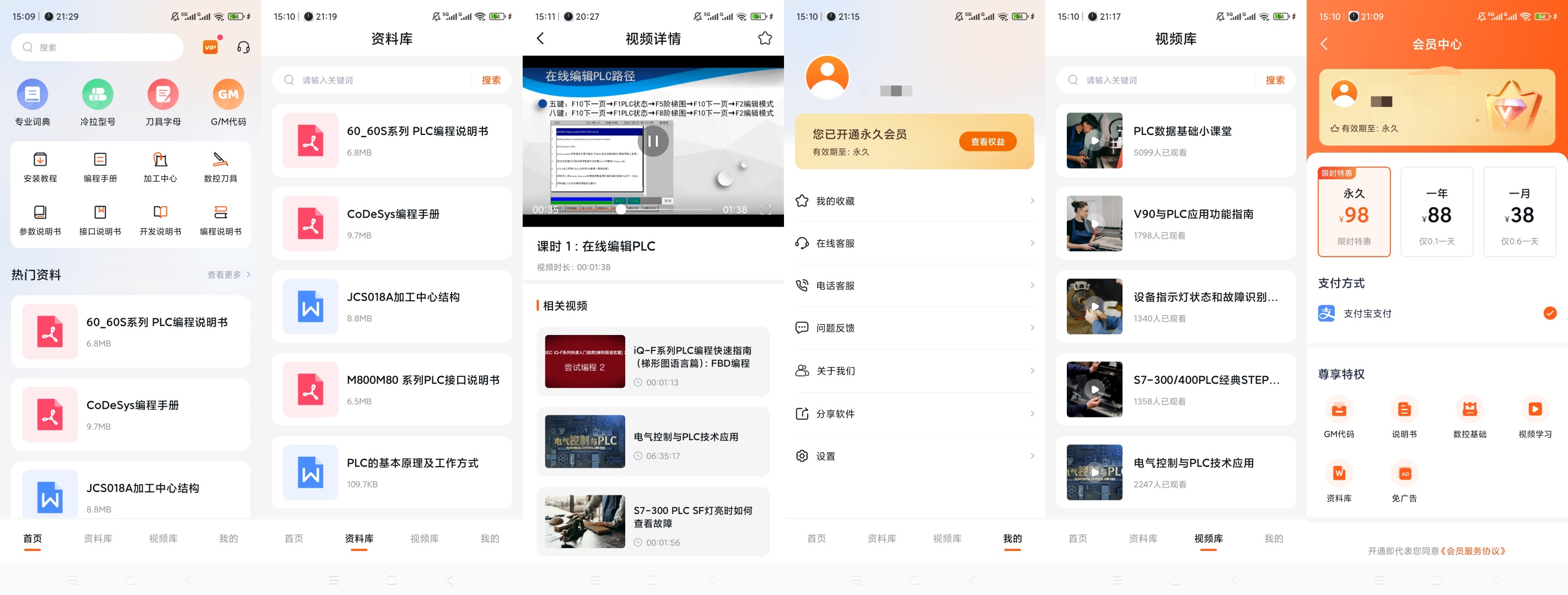
Task: Open the G/M代码 icon
Action: [228, 94]
